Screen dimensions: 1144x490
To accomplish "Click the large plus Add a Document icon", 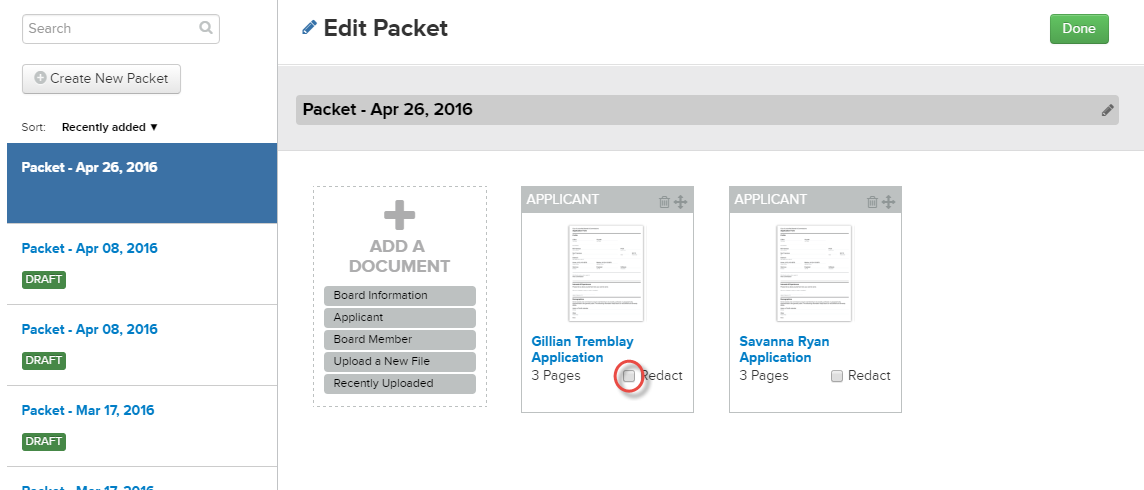I will coord(399,215).
